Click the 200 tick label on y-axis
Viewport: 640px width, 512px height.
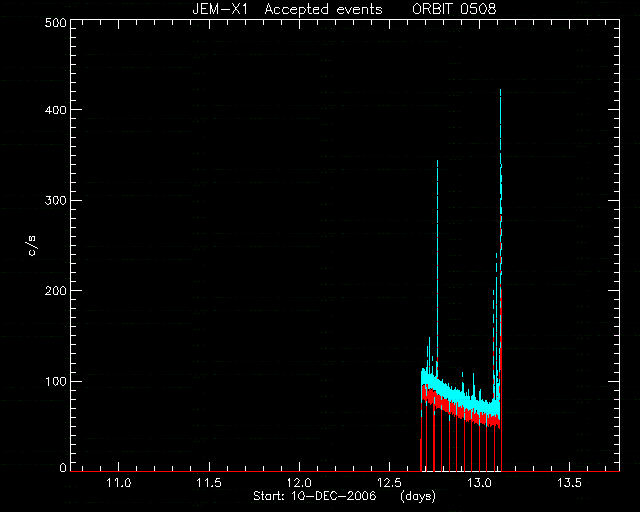[x=56, y=291]
